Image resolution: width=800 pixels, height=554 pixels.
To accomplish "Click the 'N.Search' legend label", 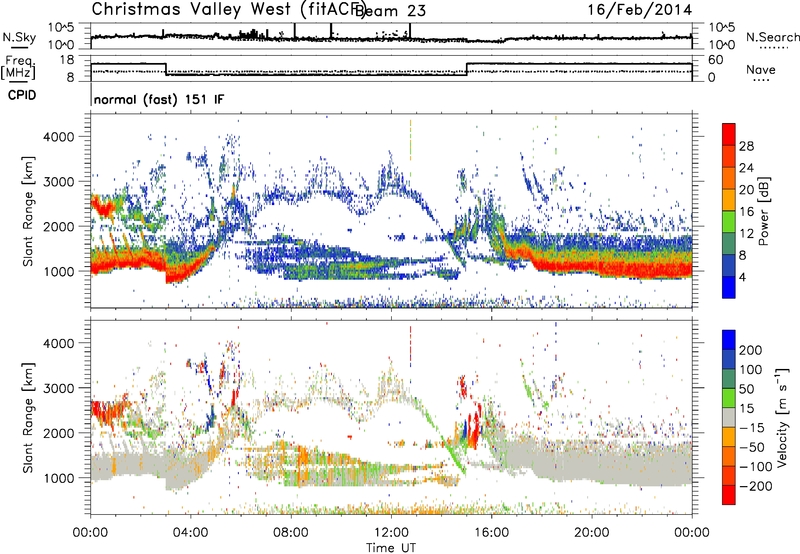I will point(772,37).
